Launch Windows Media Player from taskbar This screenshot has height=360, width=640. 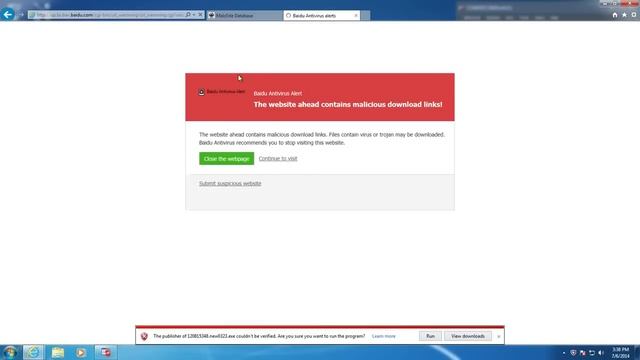pyautogui.click(x=81, y=352)
